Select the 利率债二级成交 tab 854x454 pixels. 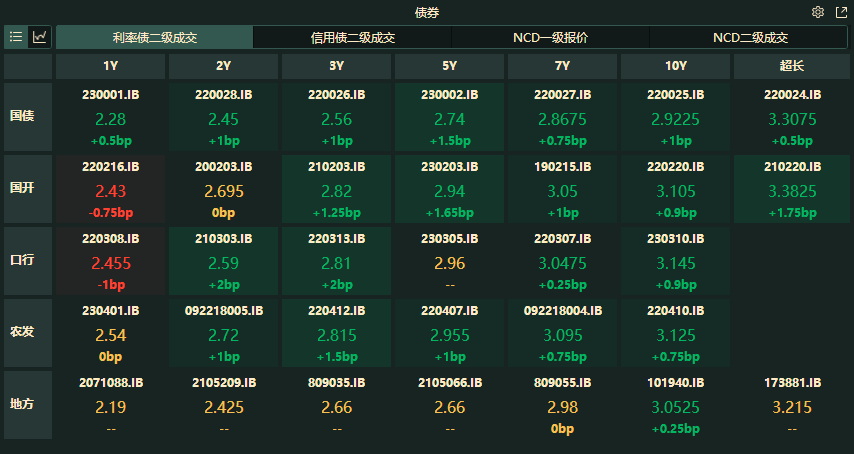(155, 38)
